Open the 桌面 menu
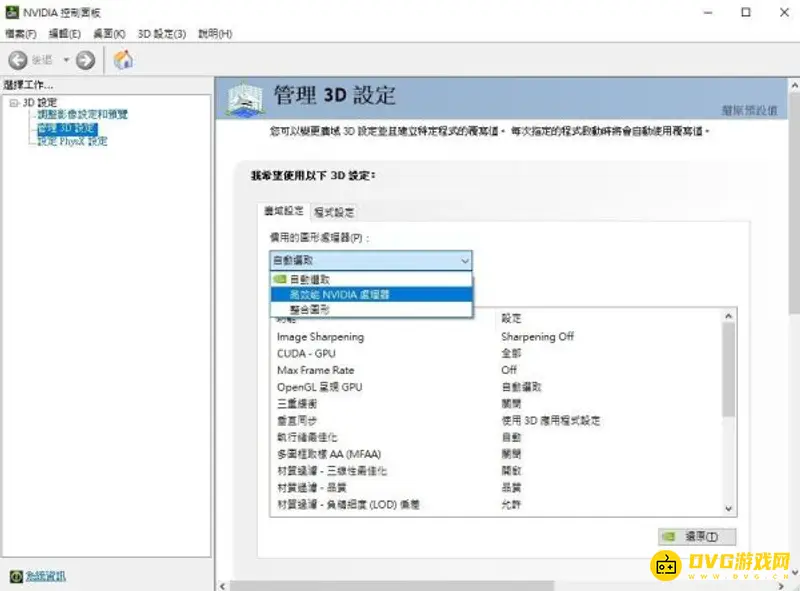800x591 pixels. tap(108, 33)
